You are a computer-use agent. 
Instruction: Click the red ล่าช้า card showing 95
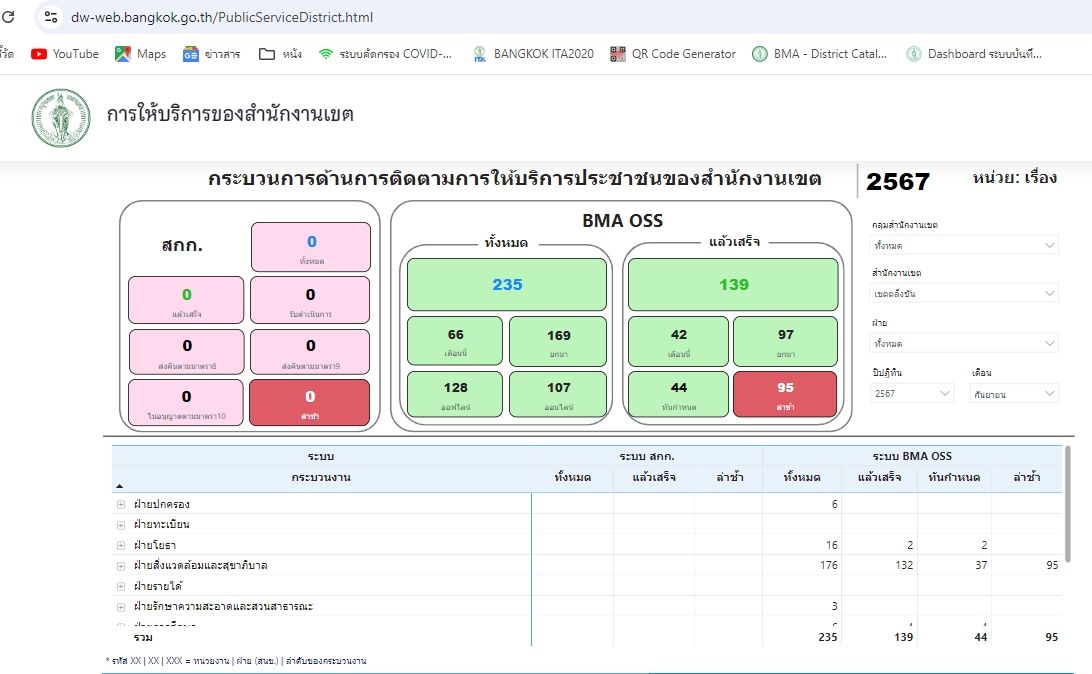pos(785,394)
